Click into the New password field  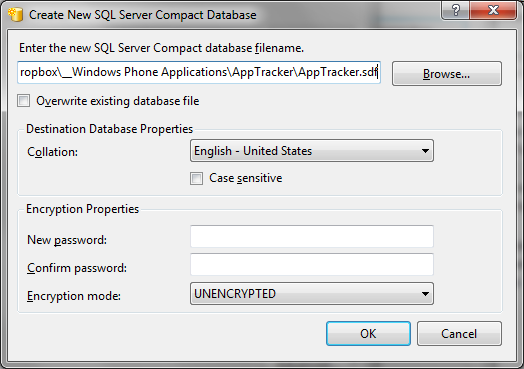[312, 237]
